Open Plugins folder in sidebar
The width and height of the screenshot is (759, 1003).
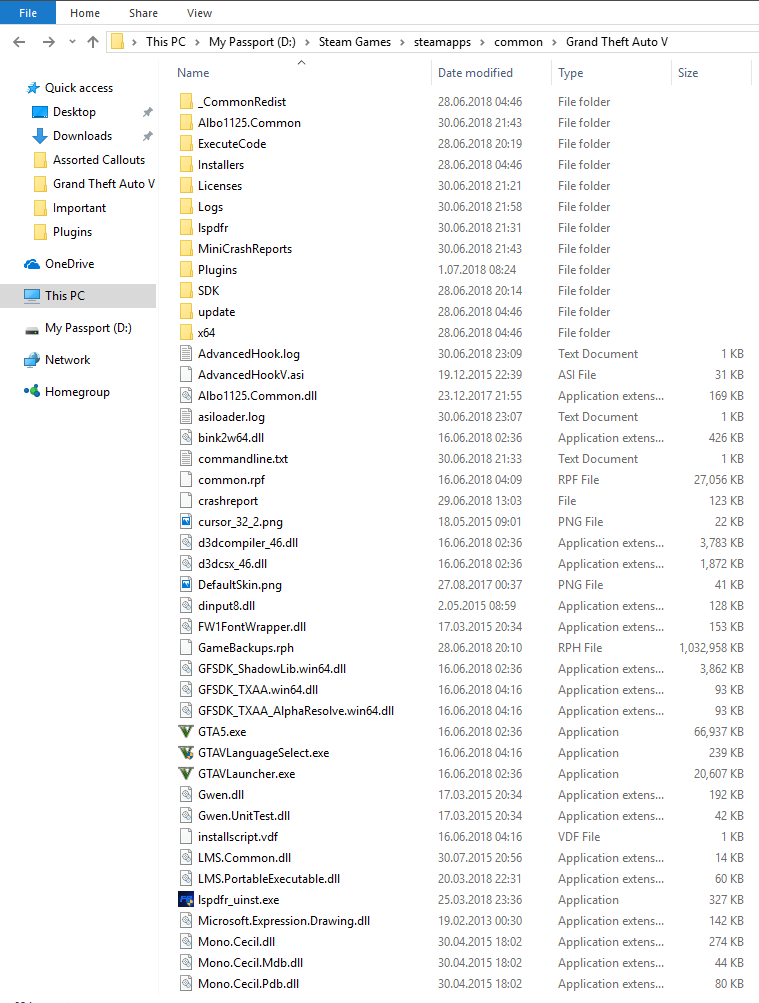[72, 232]
